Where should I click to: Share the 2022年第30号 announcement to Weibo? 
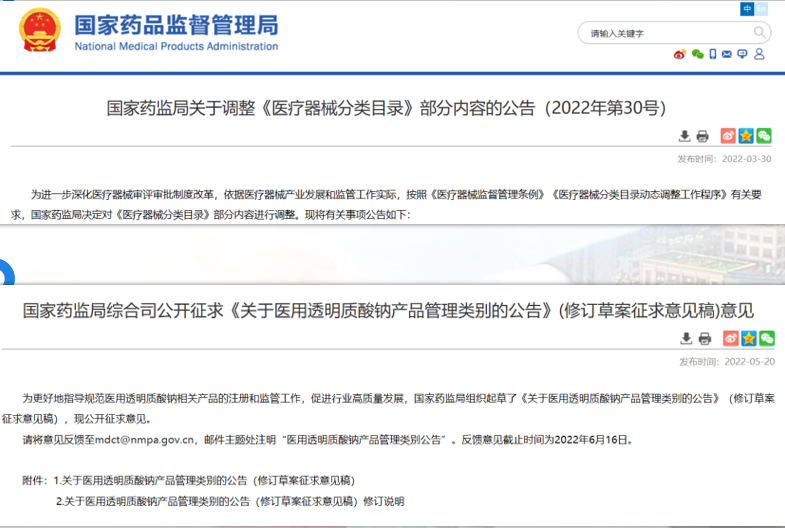click(729, 136)
